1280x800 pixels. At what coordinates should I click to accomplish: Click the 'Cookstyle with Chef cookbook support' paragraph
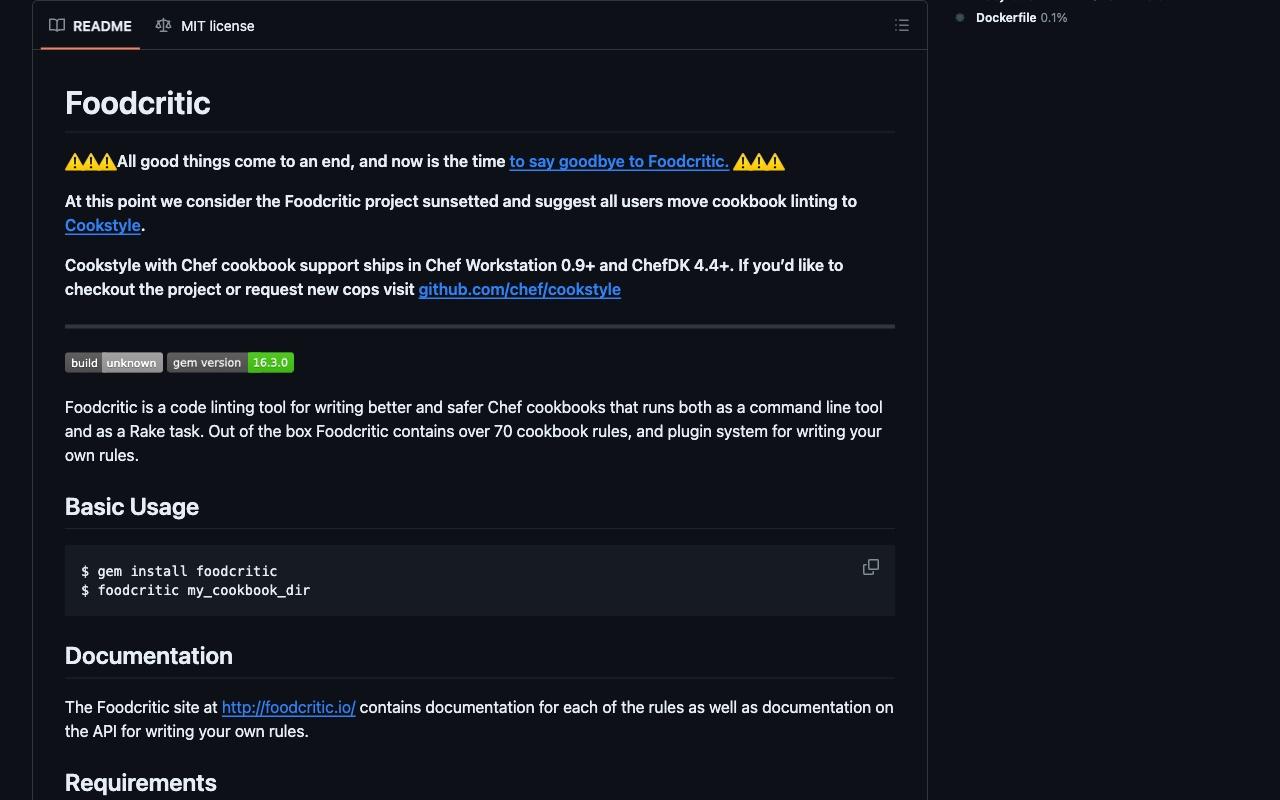click(x=454, y=277)
